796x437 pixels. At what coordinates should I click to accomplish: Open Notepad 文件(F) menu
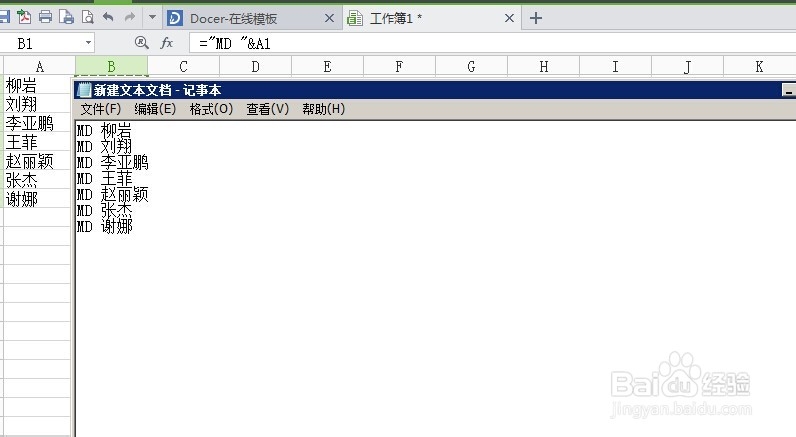click(x=101, y=109)
